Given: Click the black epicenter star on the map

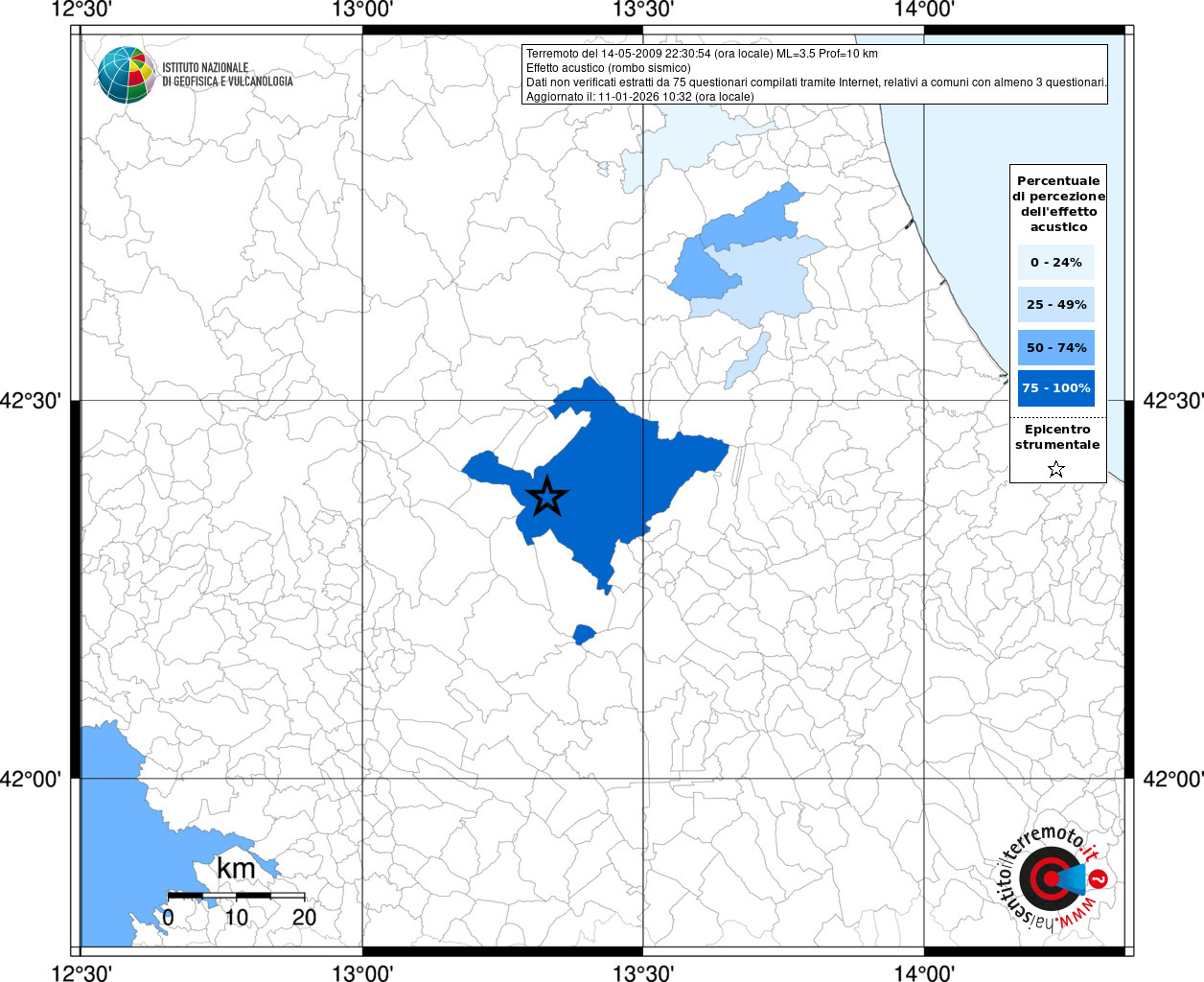Looking at the screenshot, I should tap(547, 497).
